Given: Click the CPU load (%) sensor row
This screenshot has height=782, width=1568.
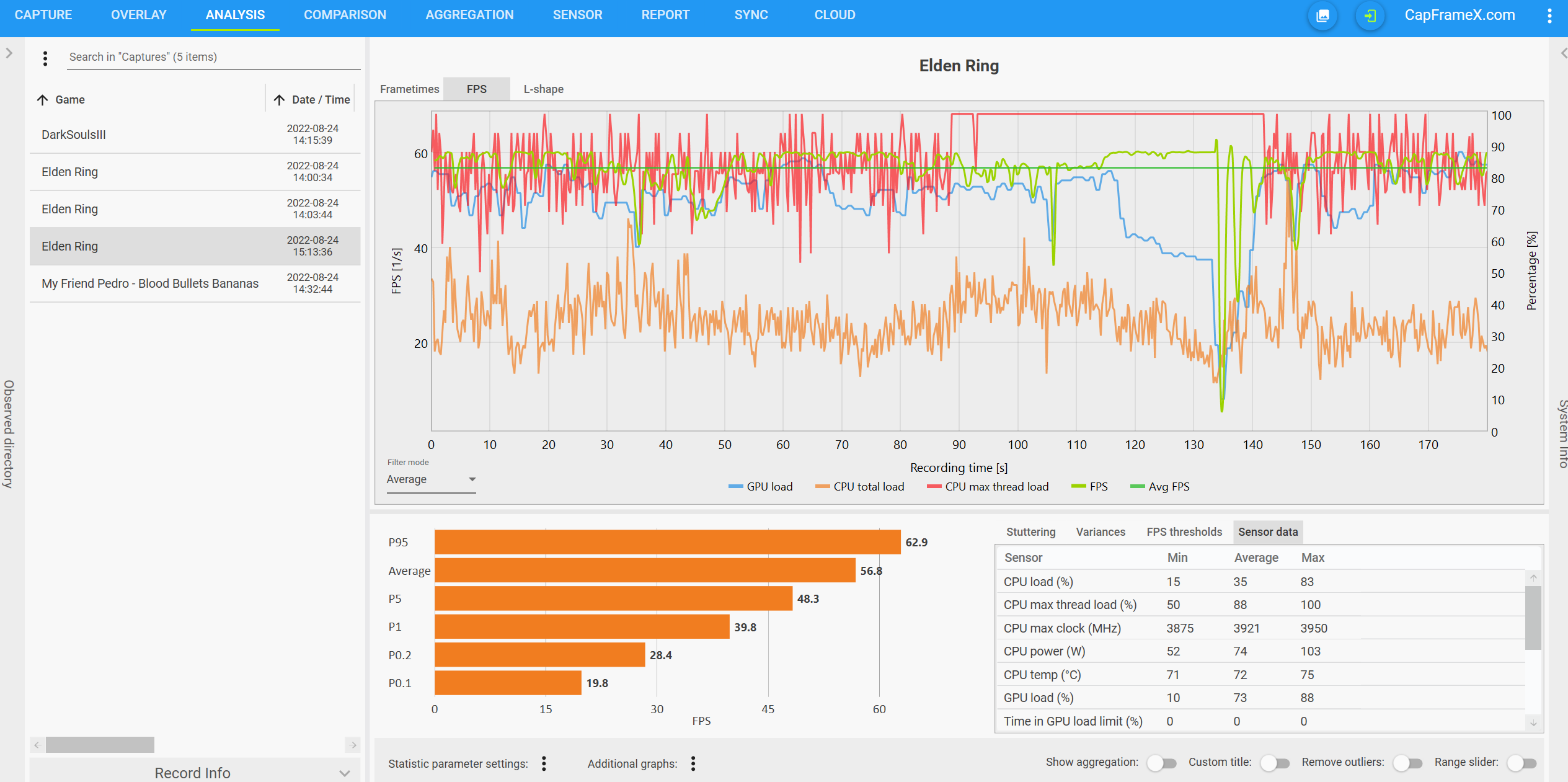Looking at the screenshot, I should click(x=1260, y=582).
